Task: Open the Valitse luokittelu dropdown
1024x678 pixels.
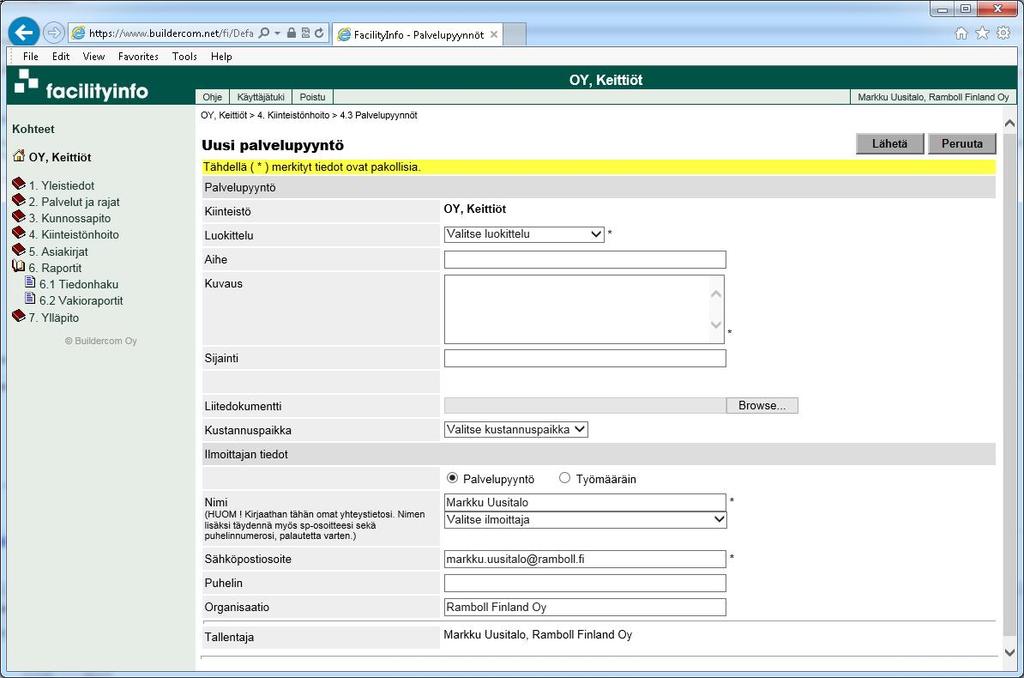Action: [524, 234]
